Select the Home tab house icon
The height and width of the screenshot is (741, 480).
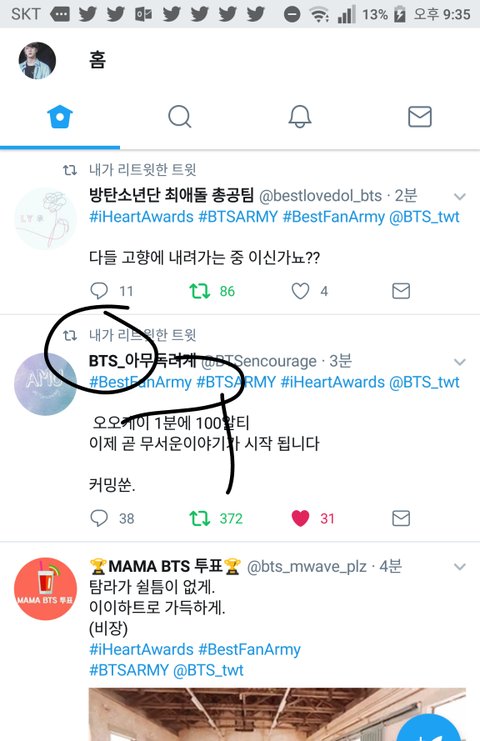(x=60, y=117)
